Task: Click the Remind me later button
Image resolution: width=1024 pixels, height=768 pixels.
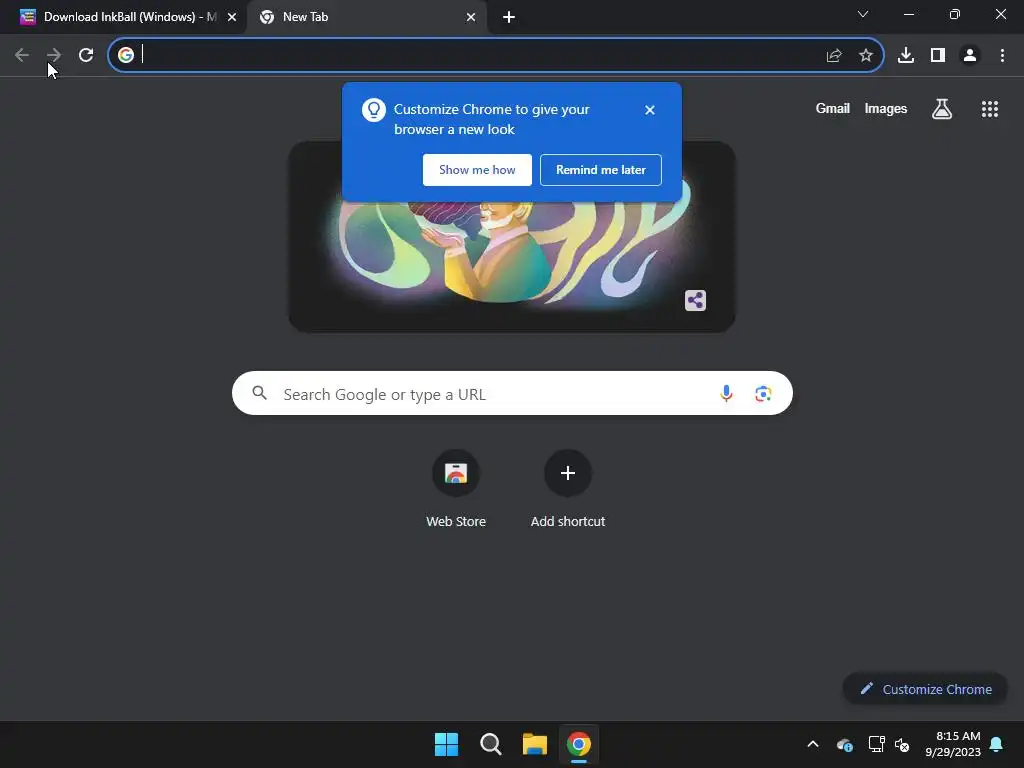Action: pos(601,170)
